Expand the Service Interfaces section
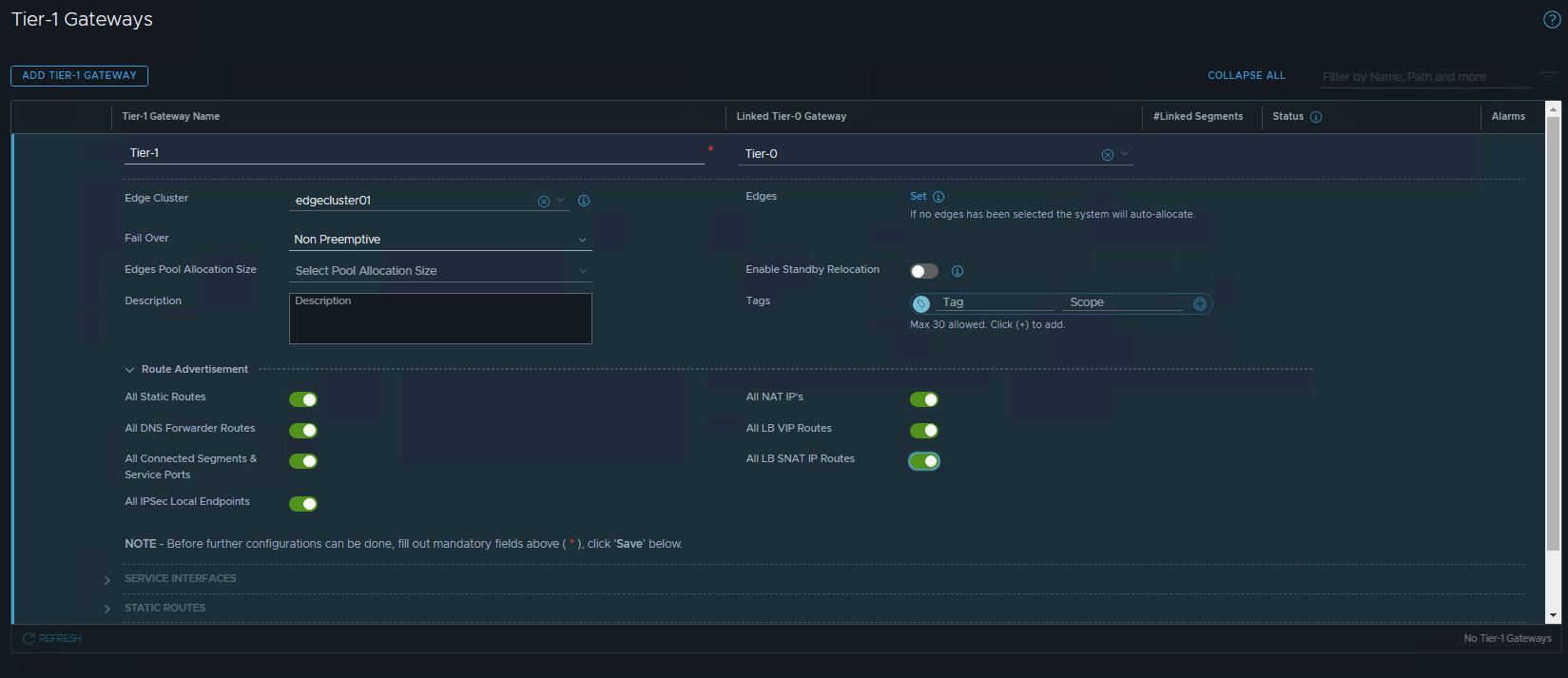Viewport: 1568px width, 678px height. (107, 579)
